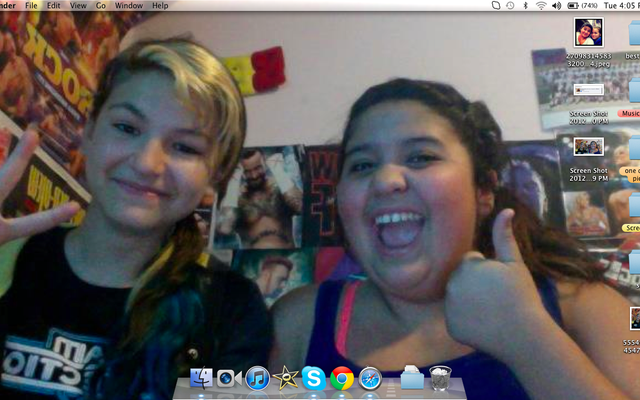Select the 27098314583 jpeg desktop file
Image resolution: width=640 pixels, height=400 pixels.
[588, 33]
